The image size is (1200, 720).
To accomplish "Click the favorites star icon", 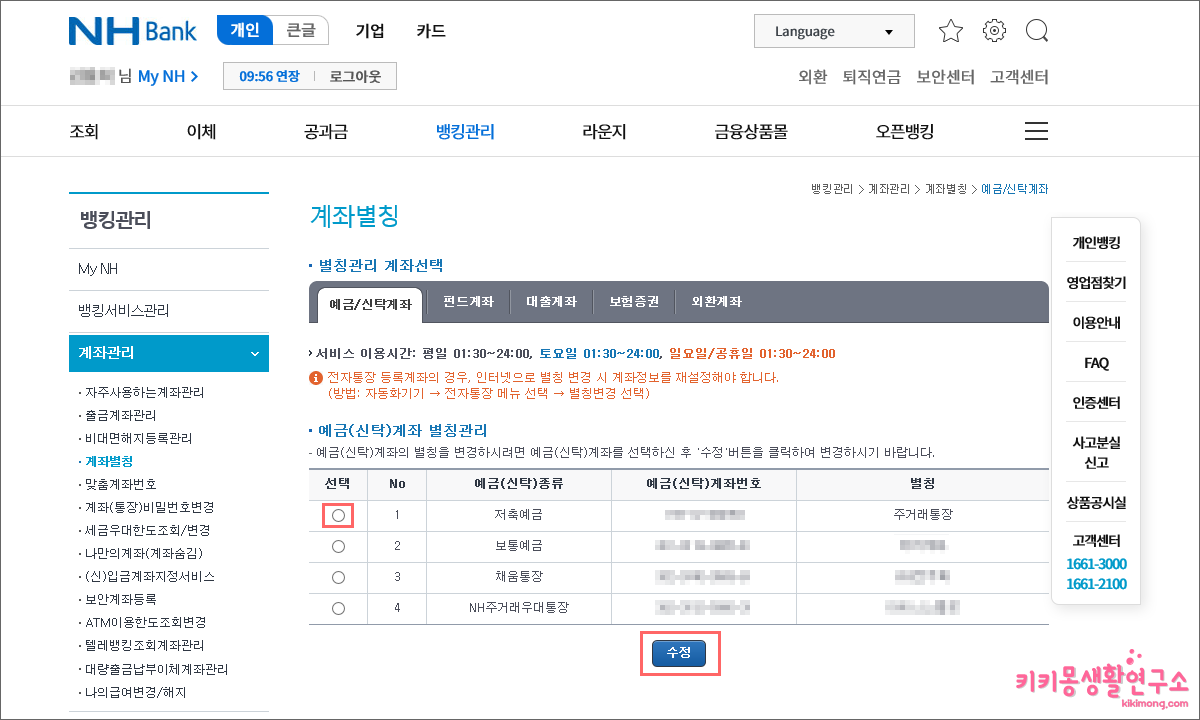I will (x=950, y=31).
